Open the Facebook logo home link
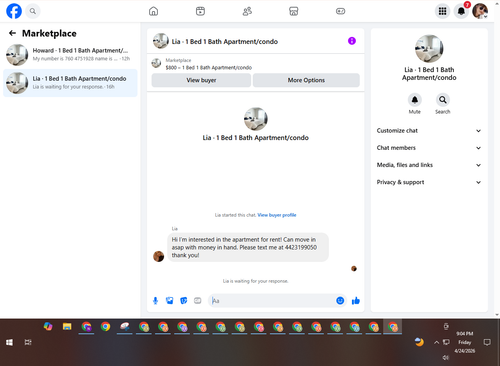The width and height of the screenshot is (500, 366). point(14,11)
